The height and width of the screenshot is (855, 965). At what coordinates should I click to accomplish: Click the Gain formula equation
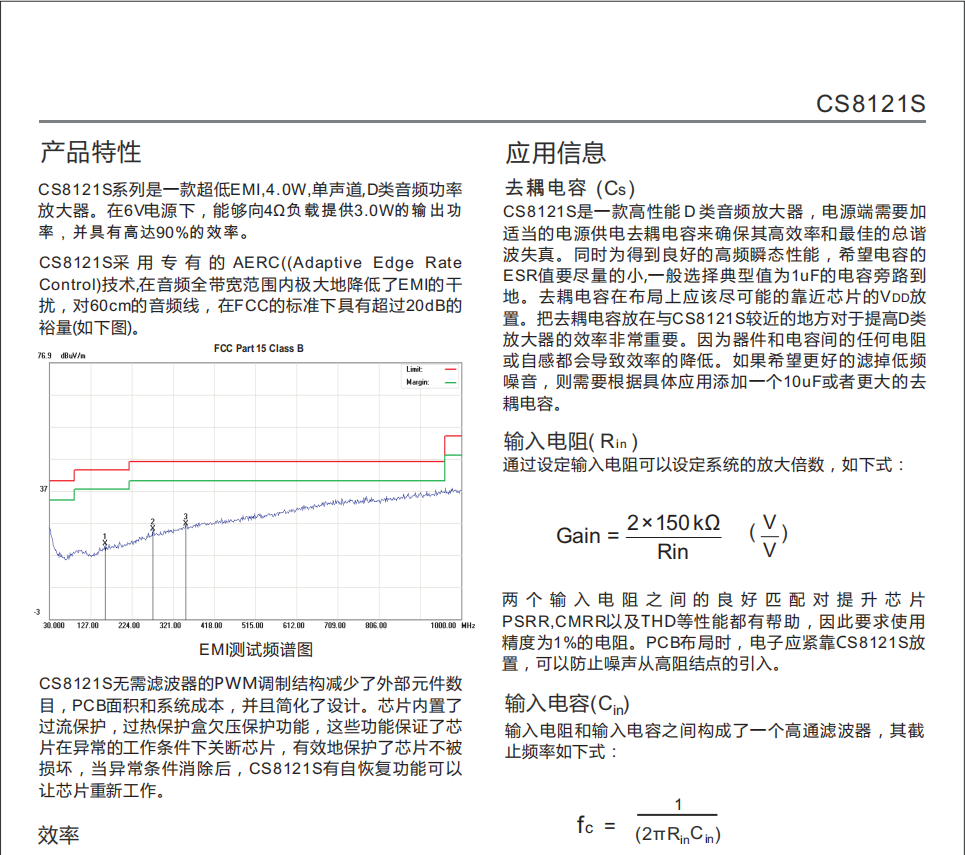pyautogui.click(x=671, y=536)
